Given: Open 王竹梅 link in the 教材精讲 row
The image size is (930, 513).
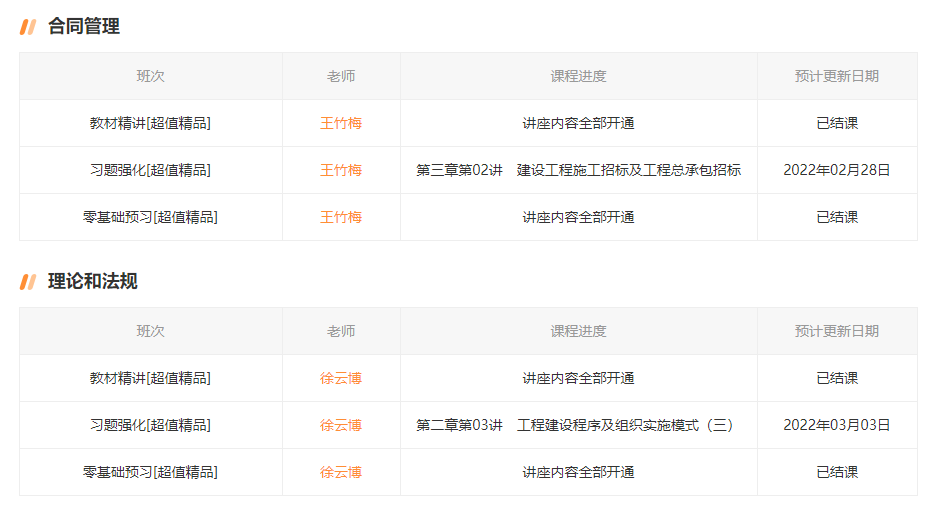Looking at the screenshot, I should click(x=341, y=123).
